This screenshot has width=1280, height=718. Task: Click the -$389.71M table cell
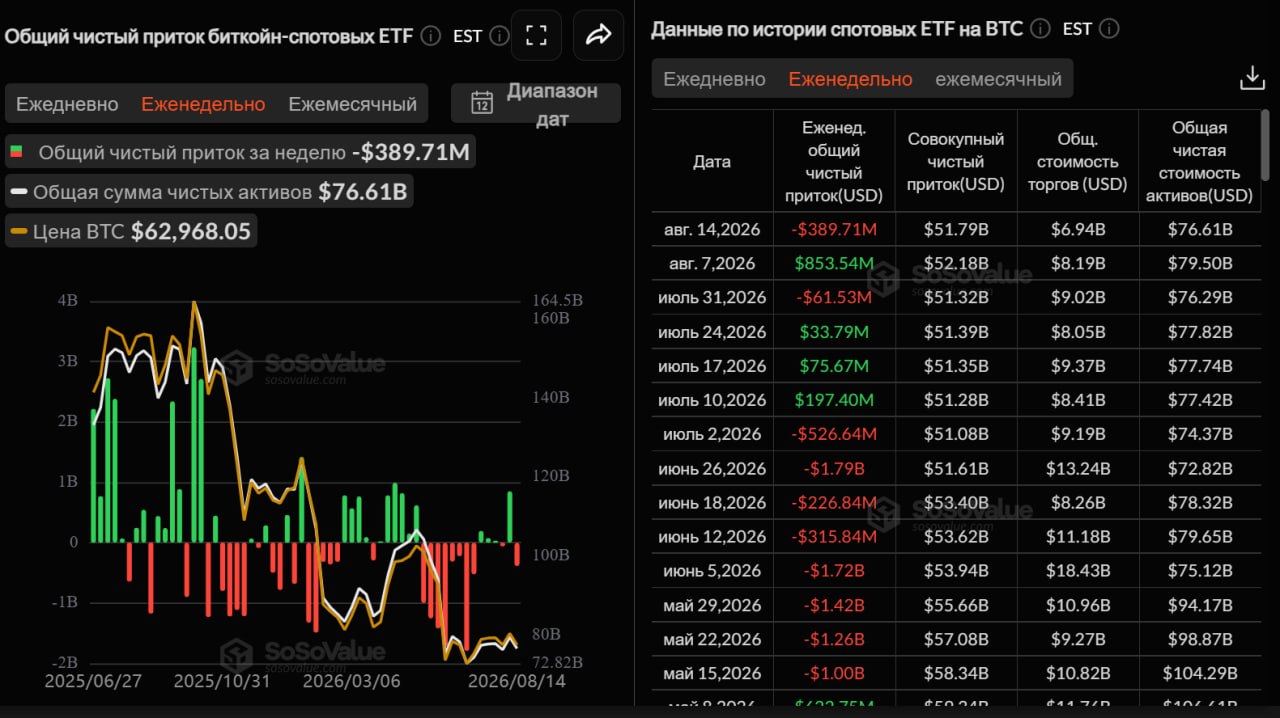point(834,229)
